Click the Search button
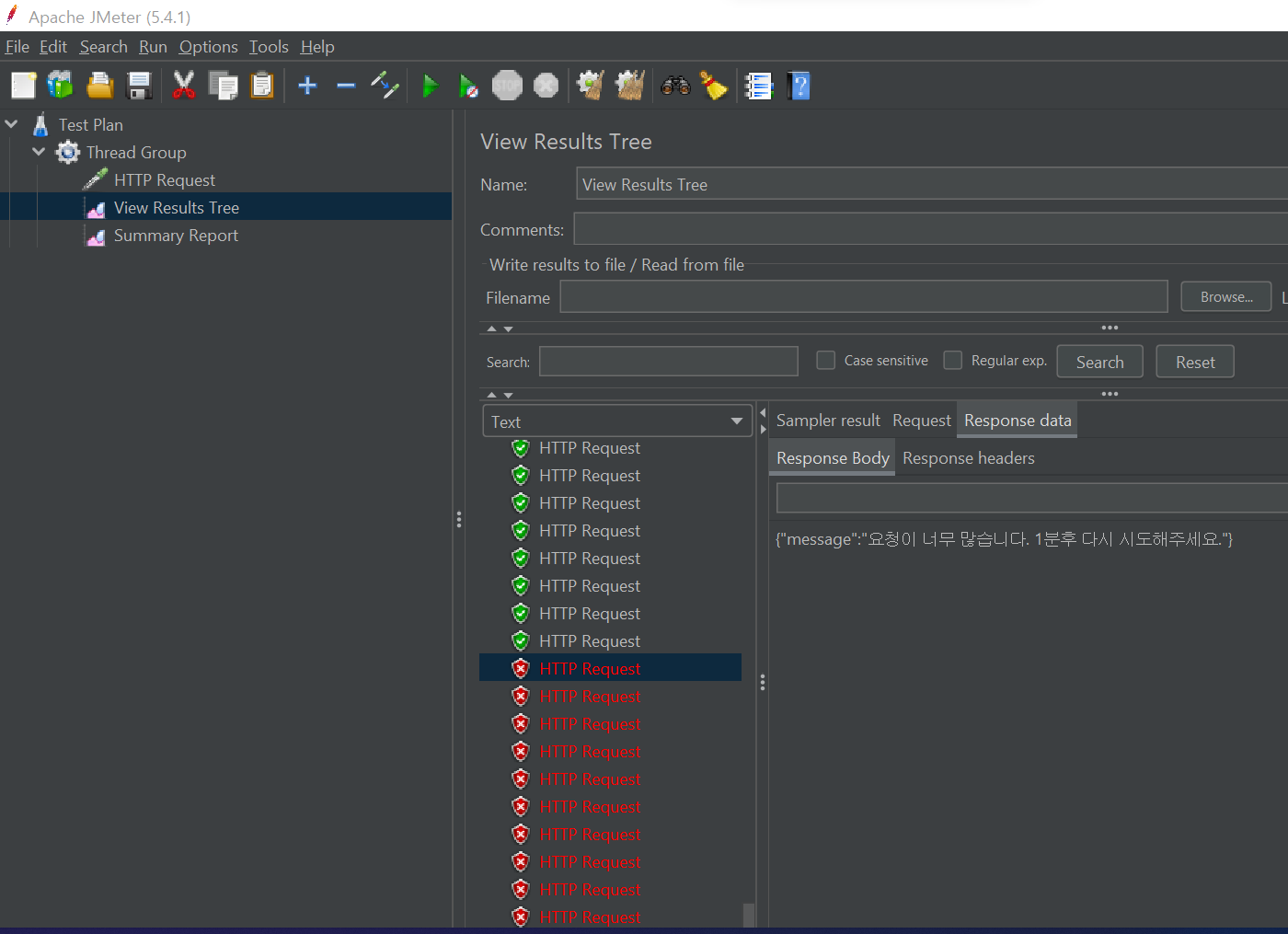The width and height of the screenshot is (1288, 934). [x=1099, y=362]
